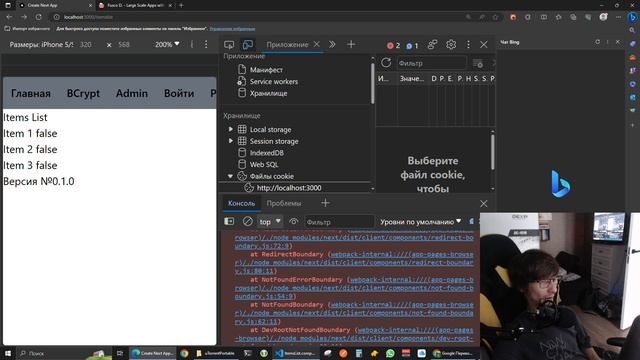Edit the 568 viewport height field
This screenshot has height=360, width=640.
pyautogui.click(x=124, y=44)
